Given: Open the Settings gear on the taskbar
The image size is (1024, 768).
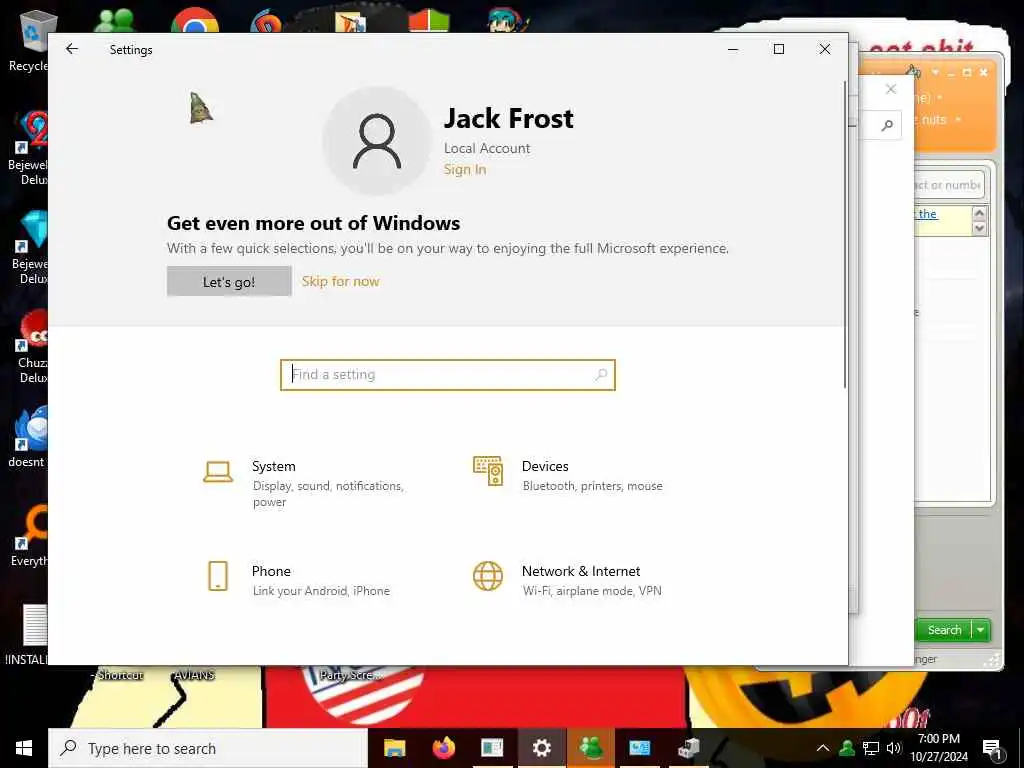Looking at the screenshot, I should [541, 748].
